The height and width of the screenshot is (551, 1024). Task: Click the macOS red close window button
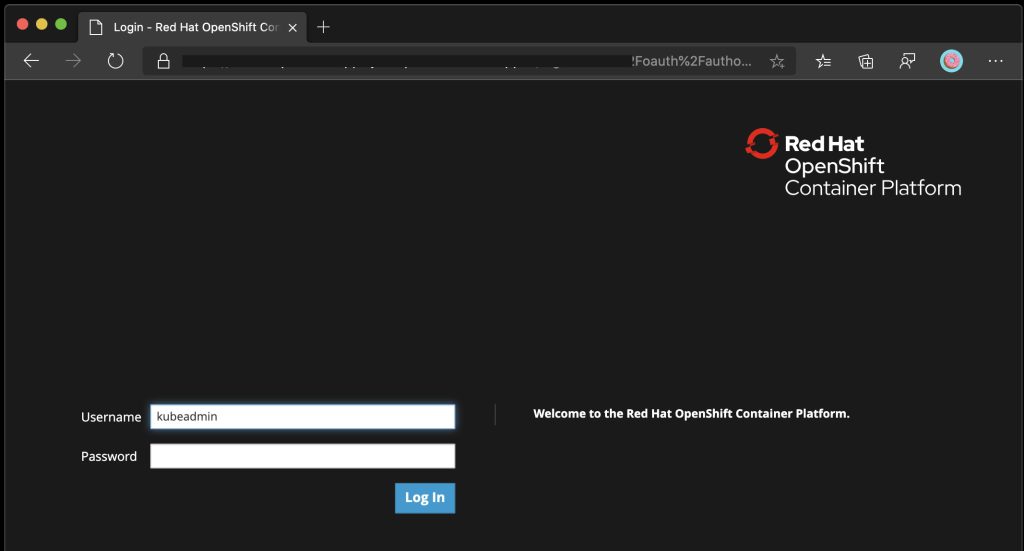coord(22,24)
